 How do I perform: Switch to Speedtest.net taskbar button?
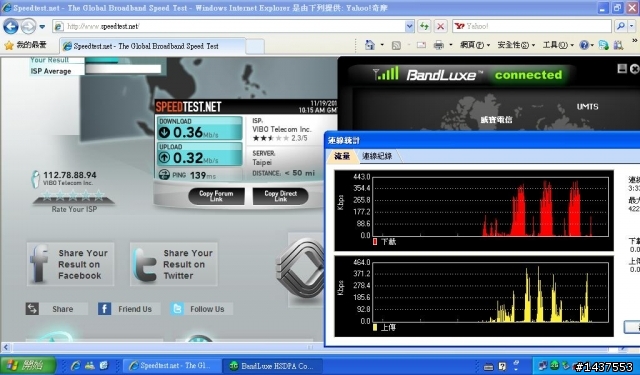[172, 366]
